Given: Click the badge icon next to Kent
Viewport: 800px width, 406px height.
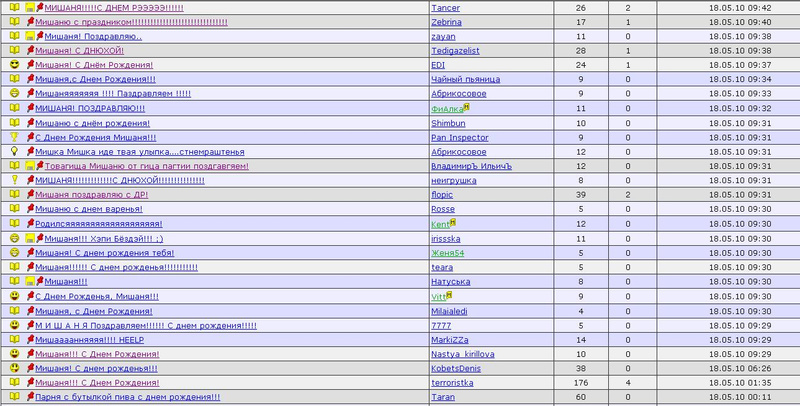Looking at the screenshot, I should (x=453, y=222).
